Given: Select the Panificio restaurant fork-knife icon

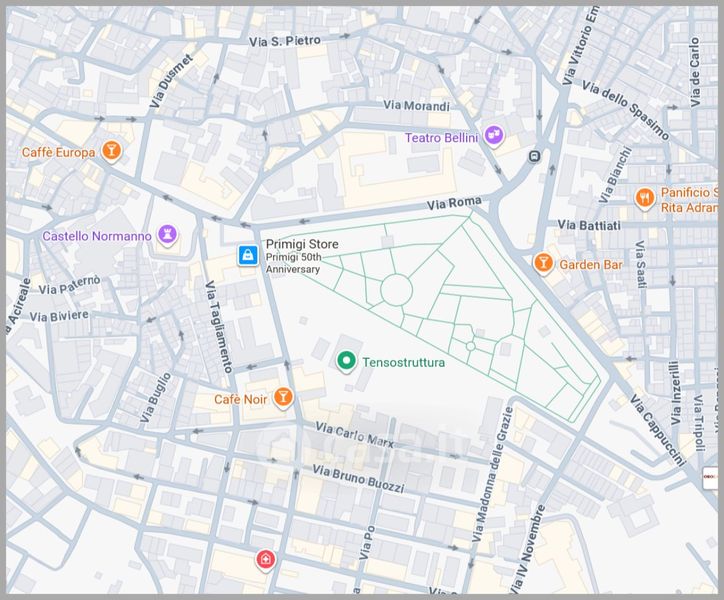Looking at the screenshot, I should 644,198.
